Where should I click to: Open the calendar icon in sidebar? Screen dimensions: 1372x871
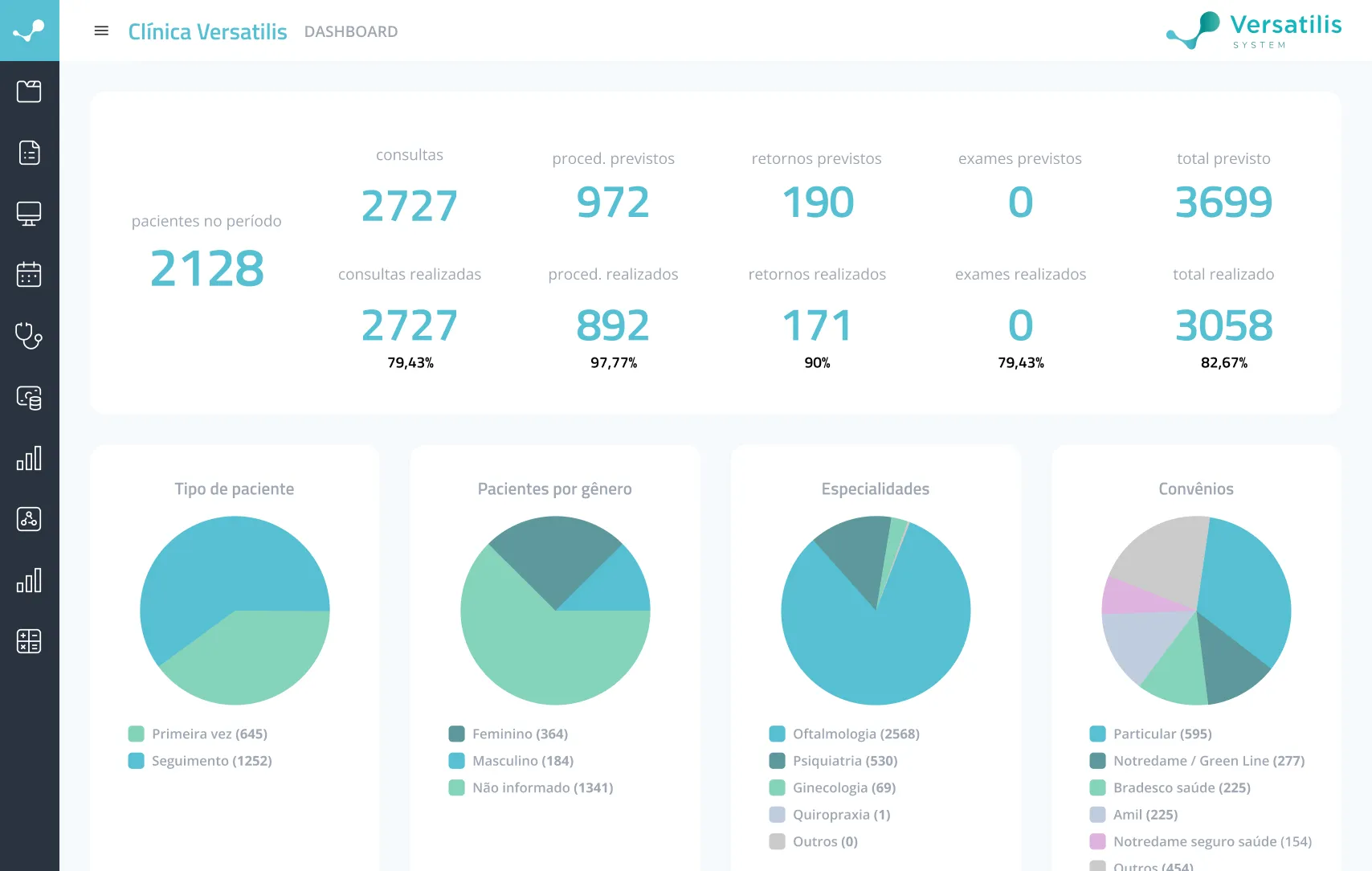[29, 275]
